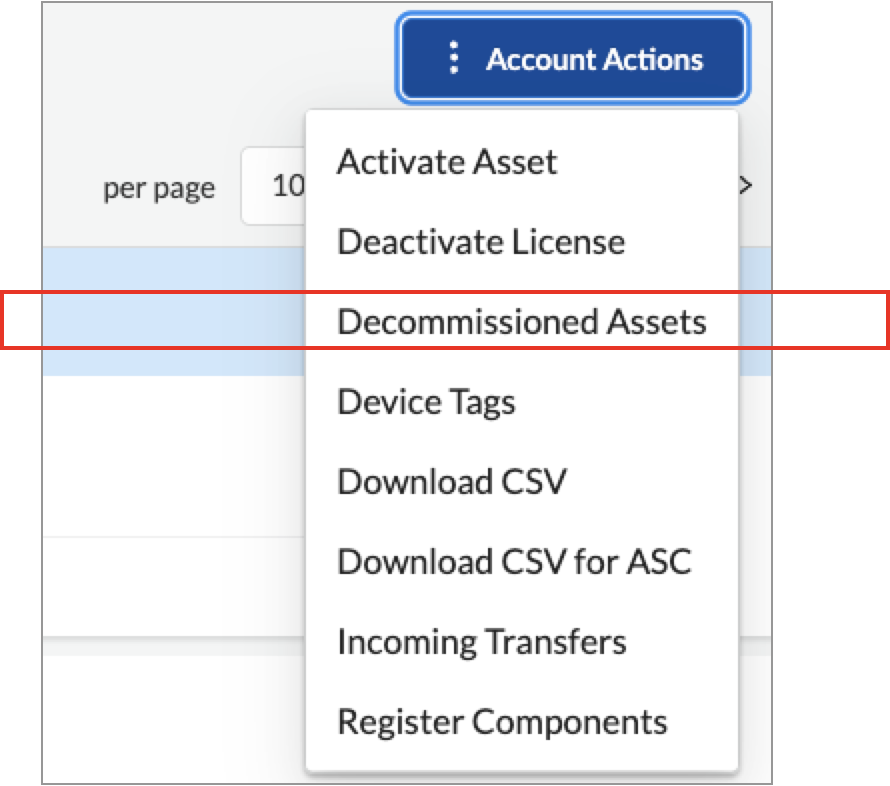Open the per page dropdown showing 10
The image size is (890, 786).
pos(274,187)
